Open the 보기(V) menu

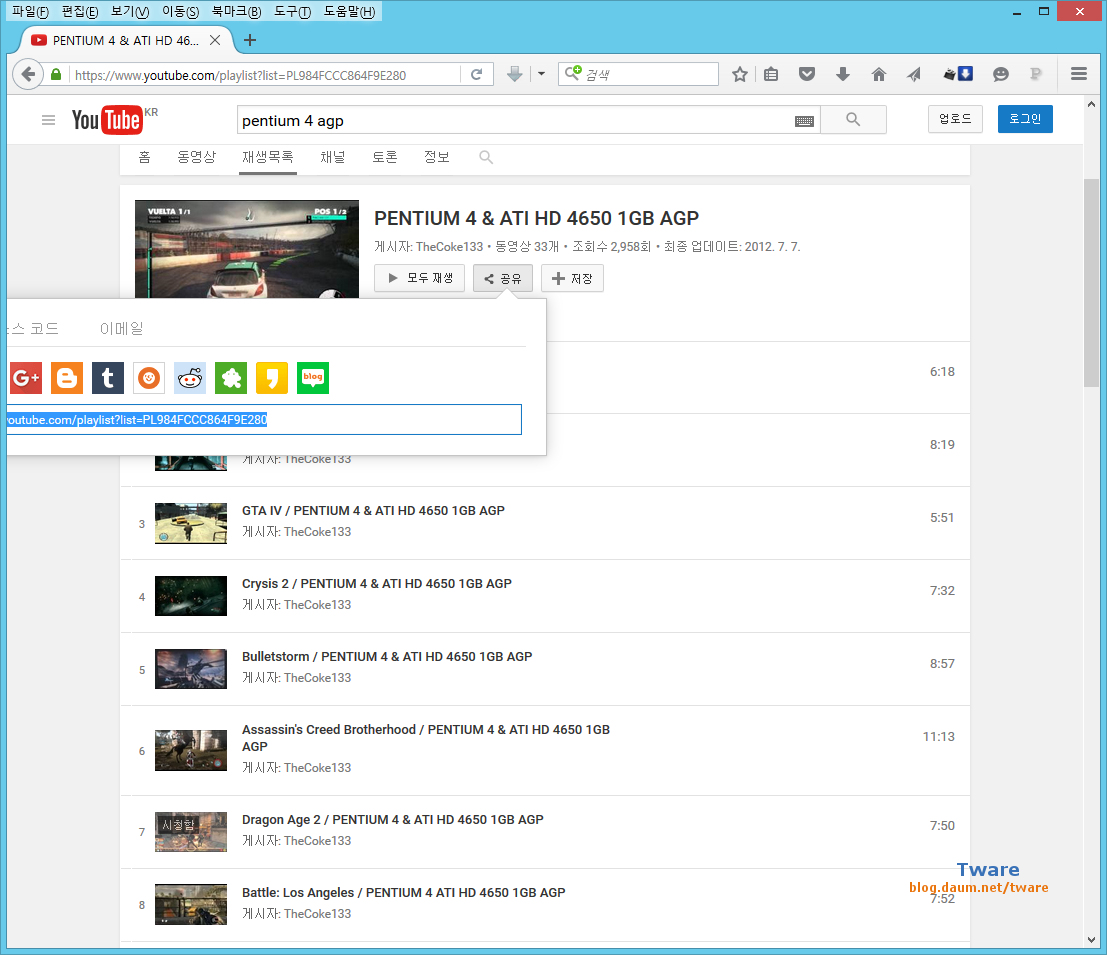[x=130, y=11]
